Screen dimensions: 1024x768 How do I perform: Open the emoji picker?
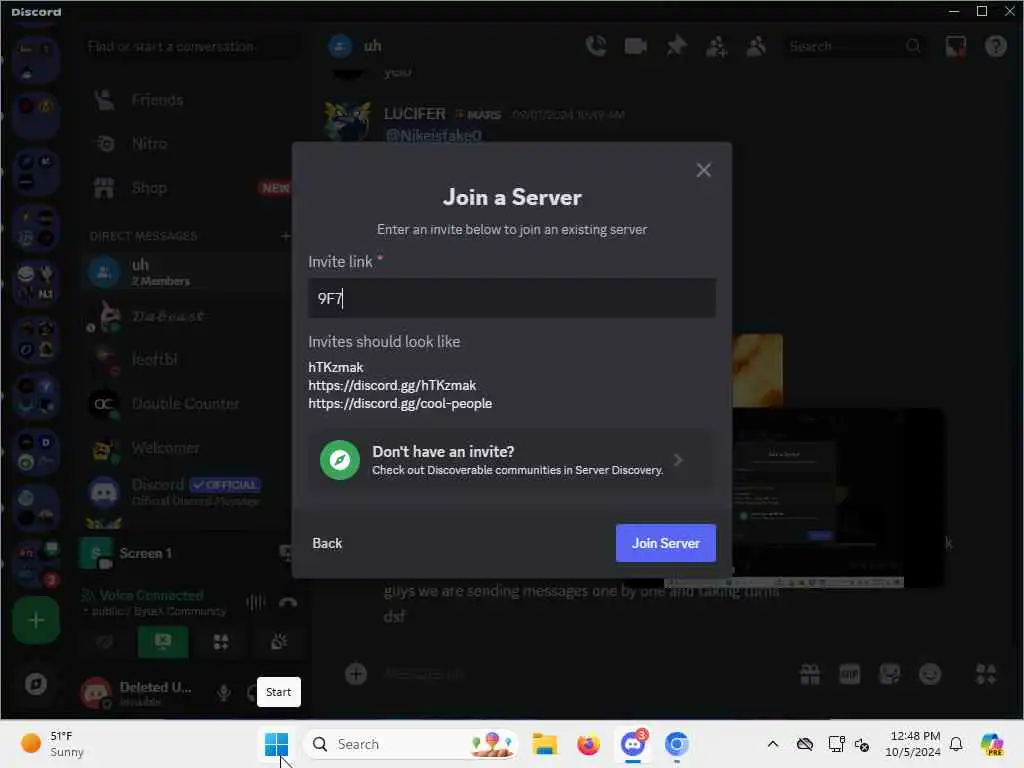click(930, 674)
